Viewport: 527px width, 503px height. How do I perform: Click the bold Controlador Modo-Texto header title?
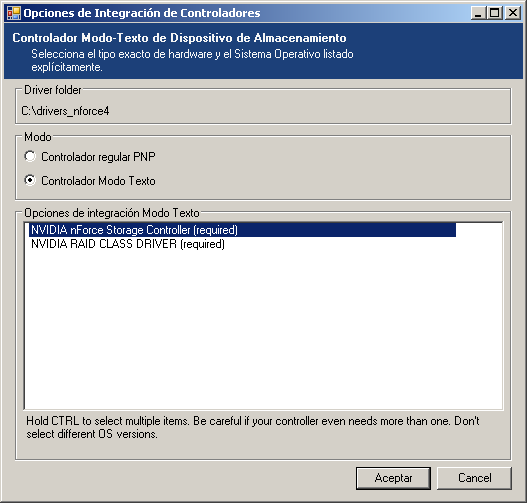pyautogui.click(x=179, y=38)
